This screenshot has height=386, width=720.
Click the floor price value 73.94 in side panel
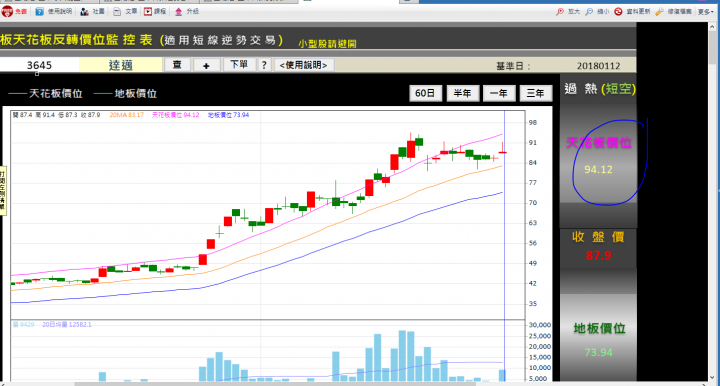tap(598, 352)
